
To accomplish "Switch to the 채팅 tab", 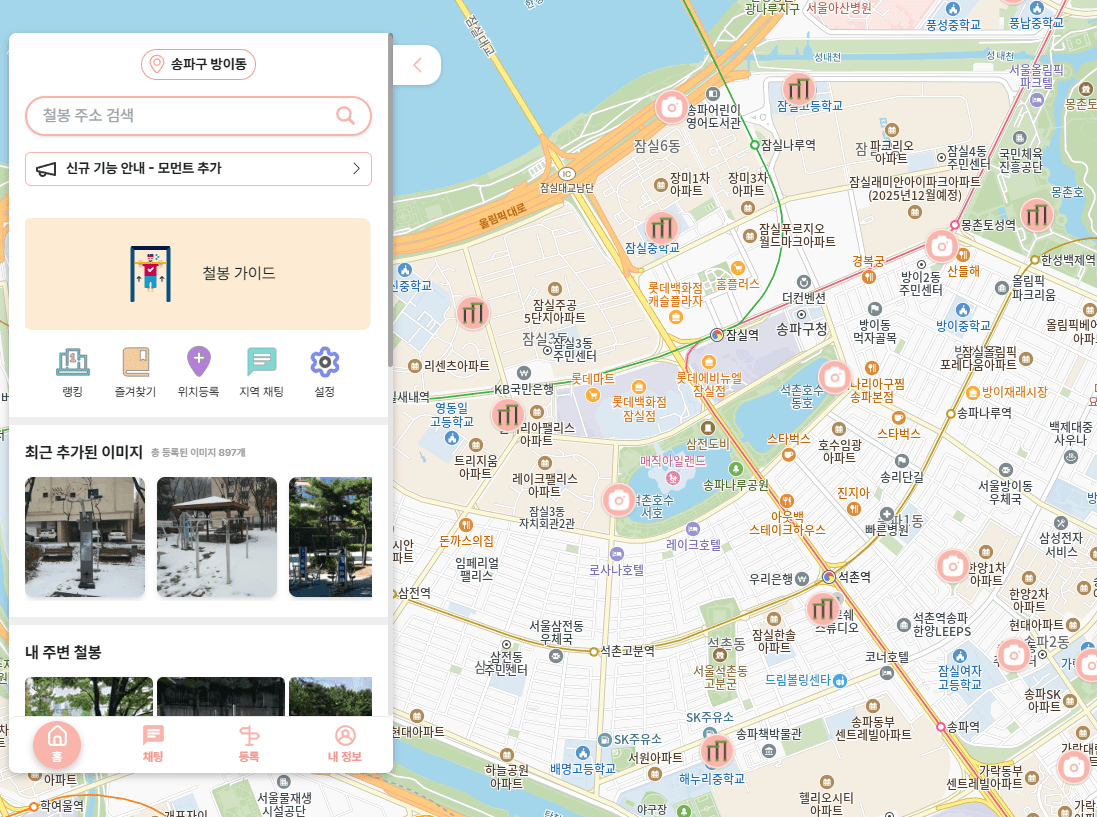I will (x=153, y=744).
